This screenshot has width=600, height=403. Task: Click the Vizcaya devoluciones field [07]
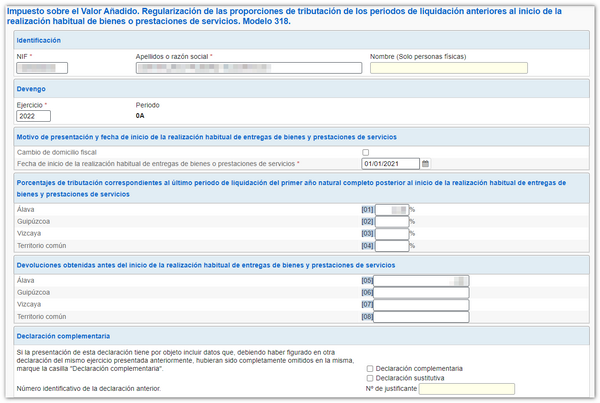pos(421,305)
